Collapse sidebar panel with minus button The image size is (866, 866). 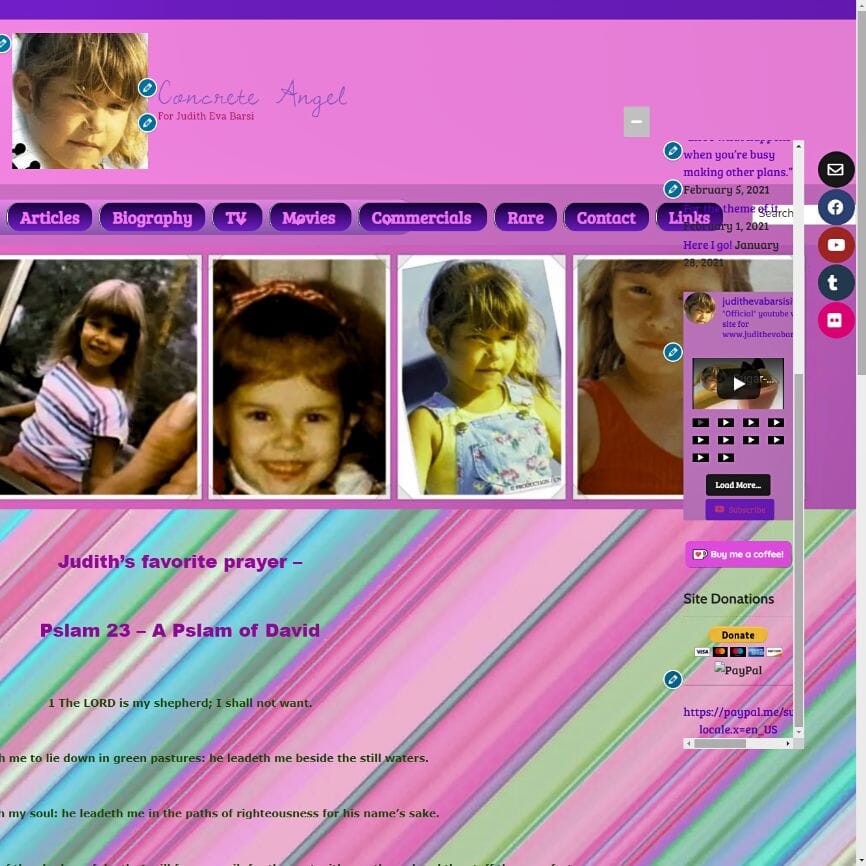(636, 122)
